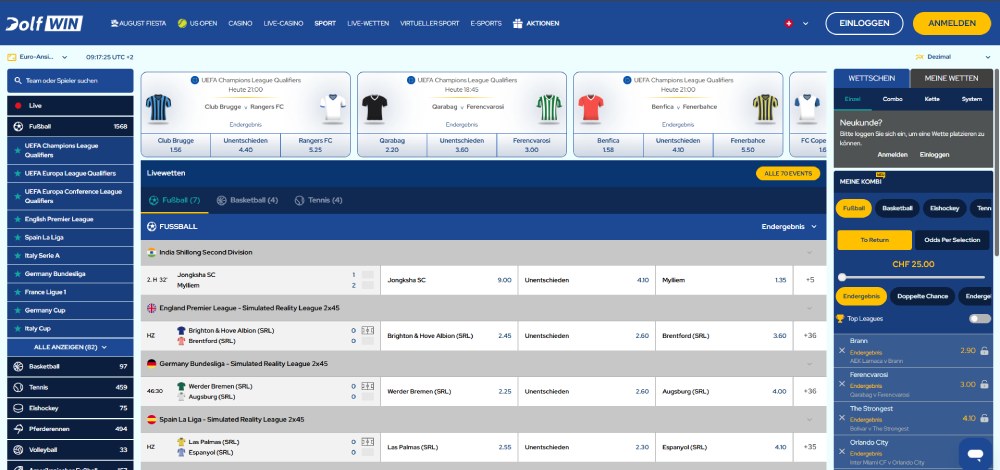This screenshot has height=470, width=1000.
Task: Click the Alle 70 Events button
Action: coord(787,173)
